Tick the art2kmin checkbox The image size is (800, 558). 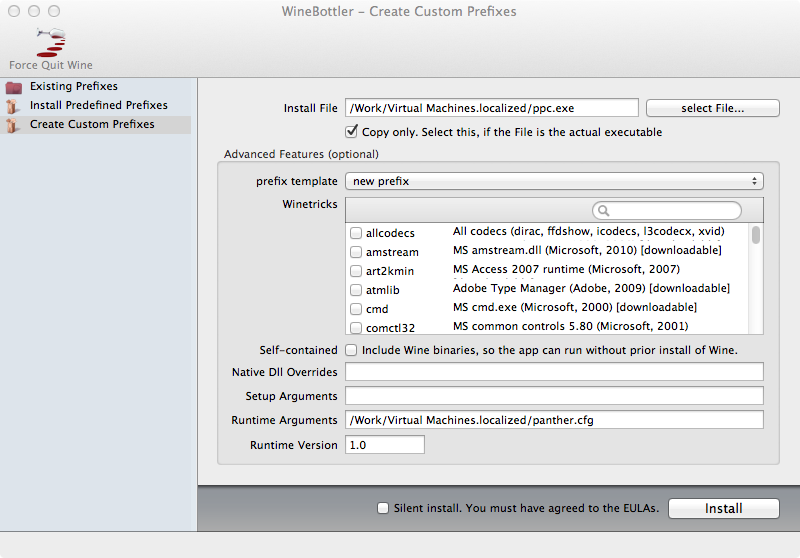356,271
